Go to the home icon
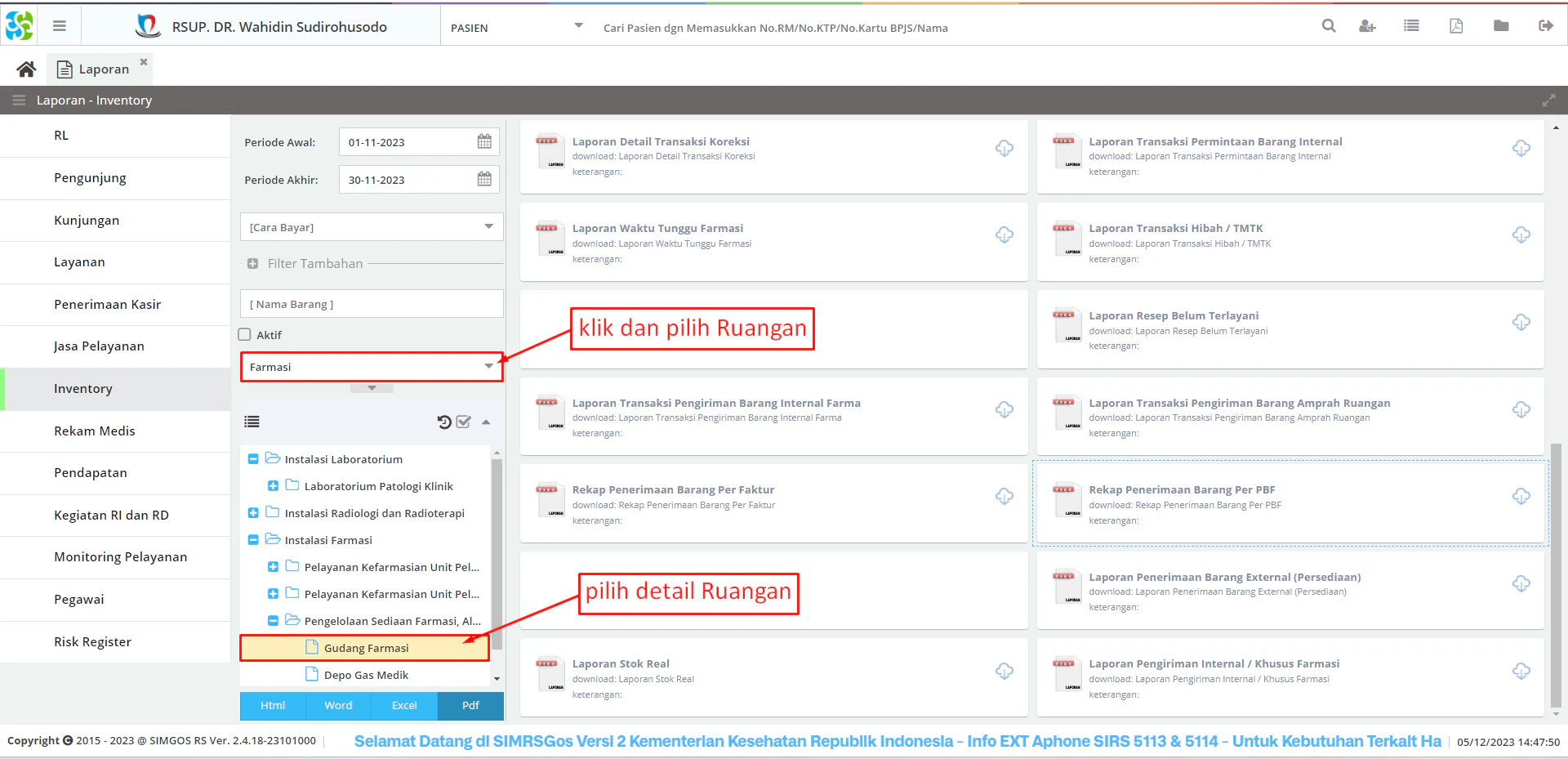This screenshot has height=759, width=1568. (26, 69)
